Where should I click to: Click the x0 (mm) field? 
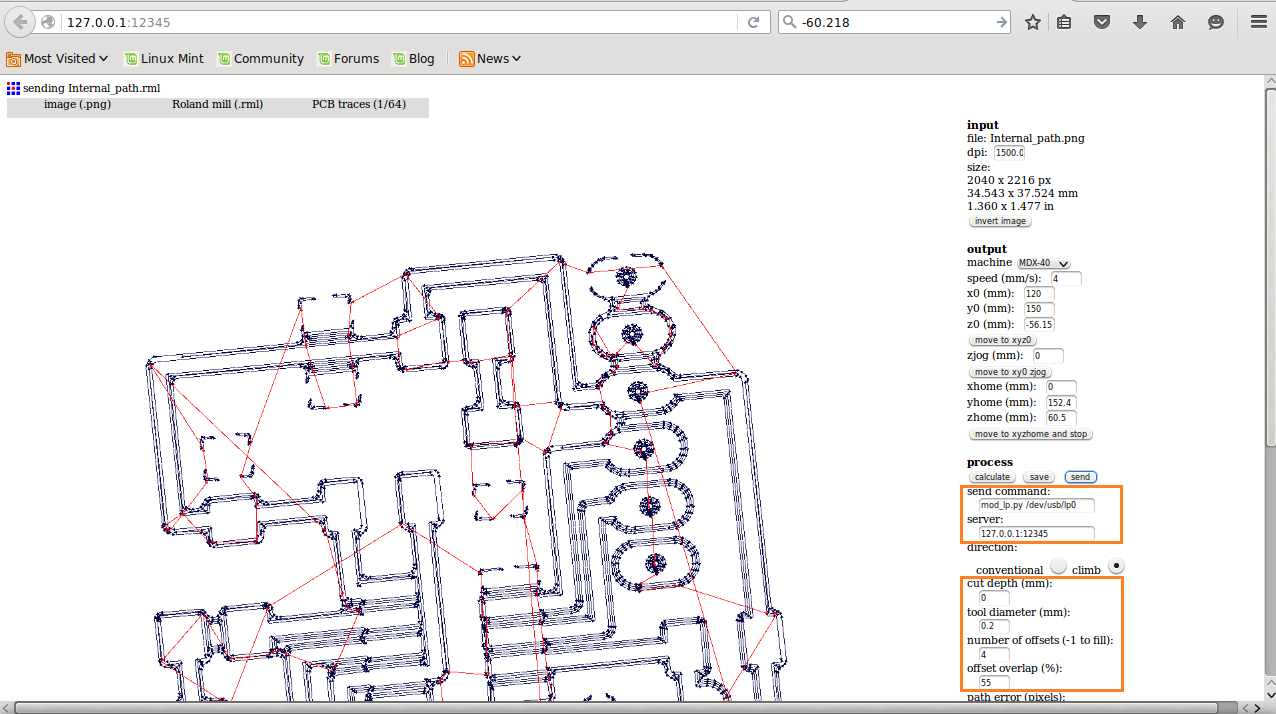pyautogui.click(x=1038, y=294)
